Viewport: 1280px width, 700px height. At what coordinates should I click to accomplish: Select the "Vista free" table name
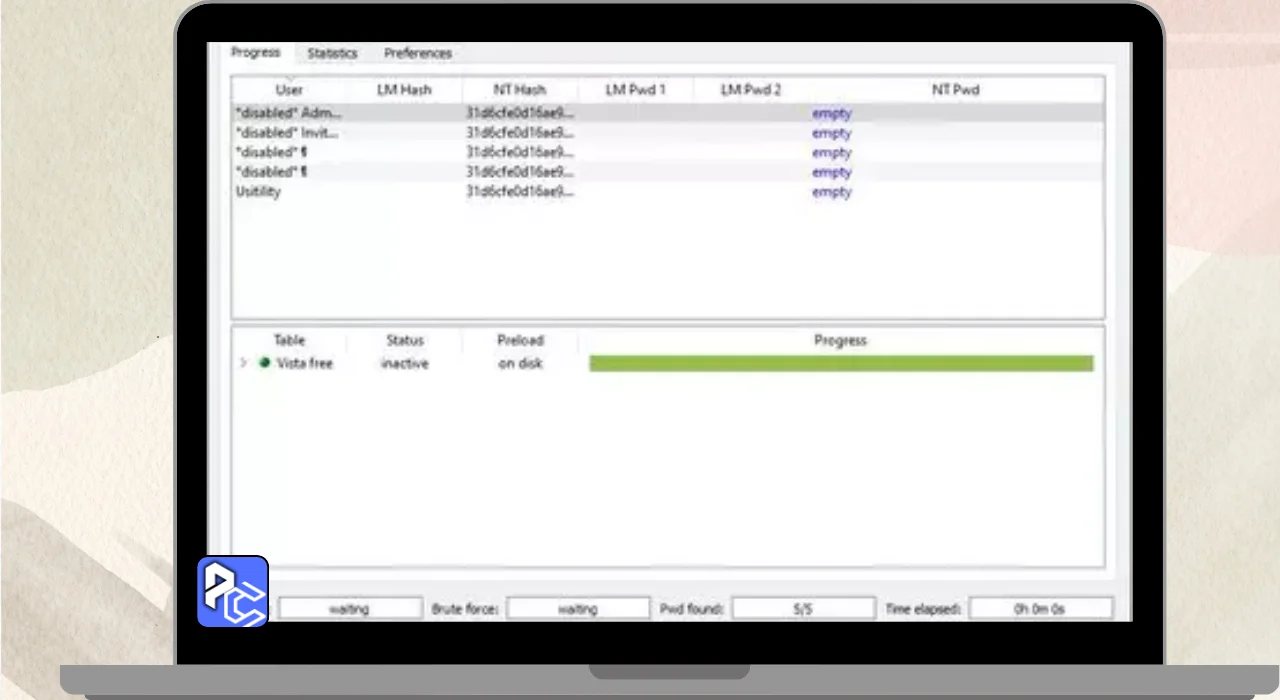tap(304, 363)
